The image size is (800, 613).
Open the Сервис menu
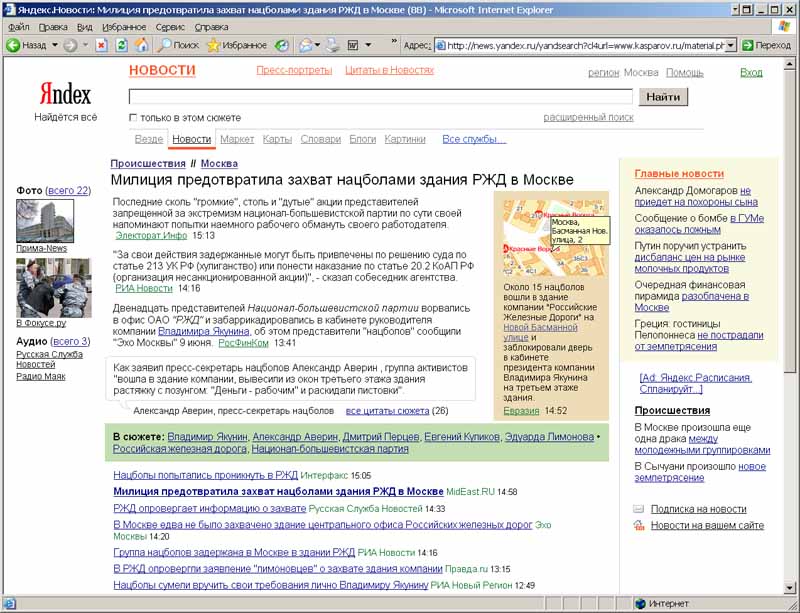point(170,27)
